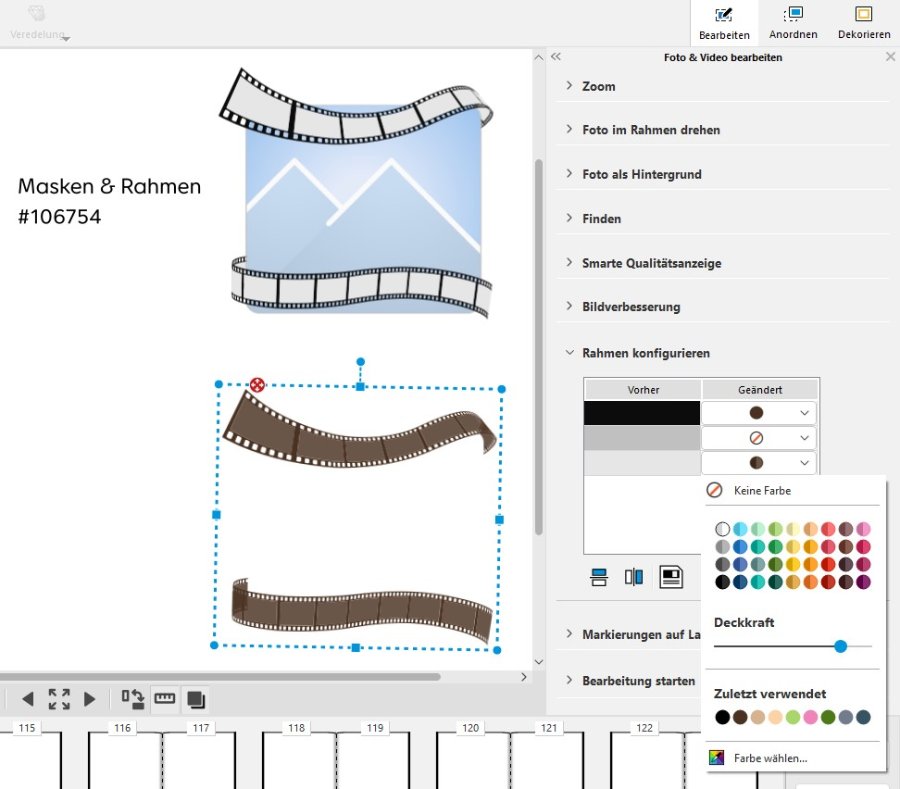Toggle the ruler display icon
Viewport: 900px width, 789px height.
[164, 699]
